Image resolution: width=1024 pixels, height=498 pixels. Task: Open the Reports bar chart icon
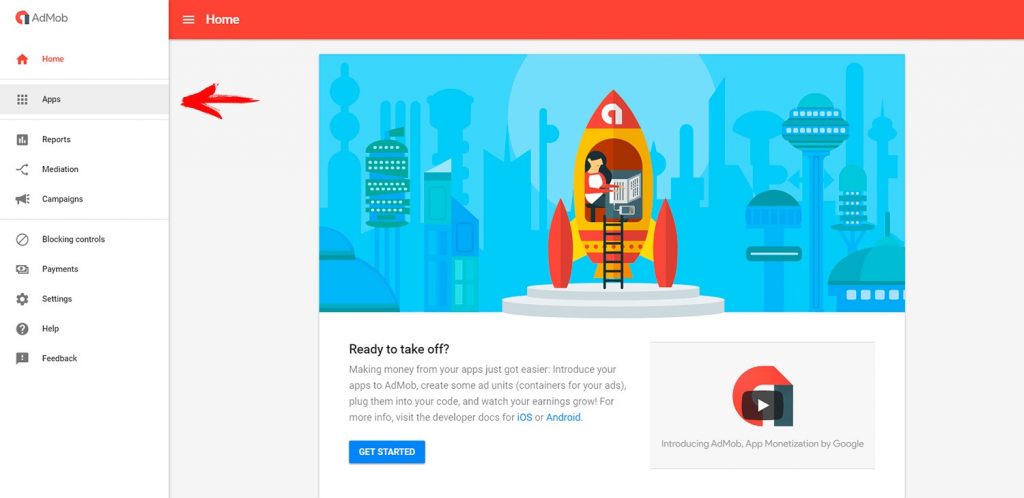(22, 140)
